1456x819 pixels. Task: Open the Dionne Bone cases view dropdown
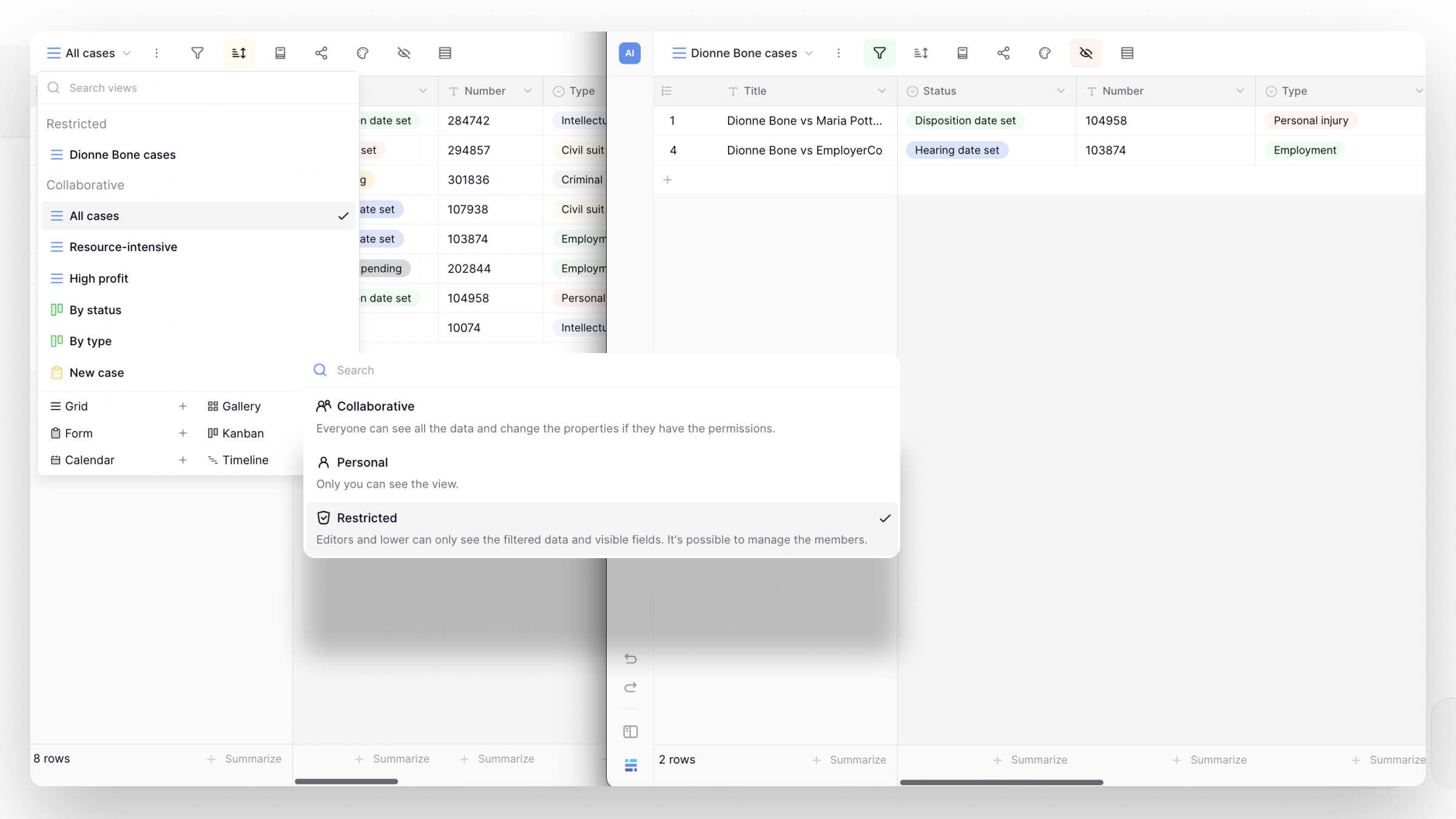743,53
